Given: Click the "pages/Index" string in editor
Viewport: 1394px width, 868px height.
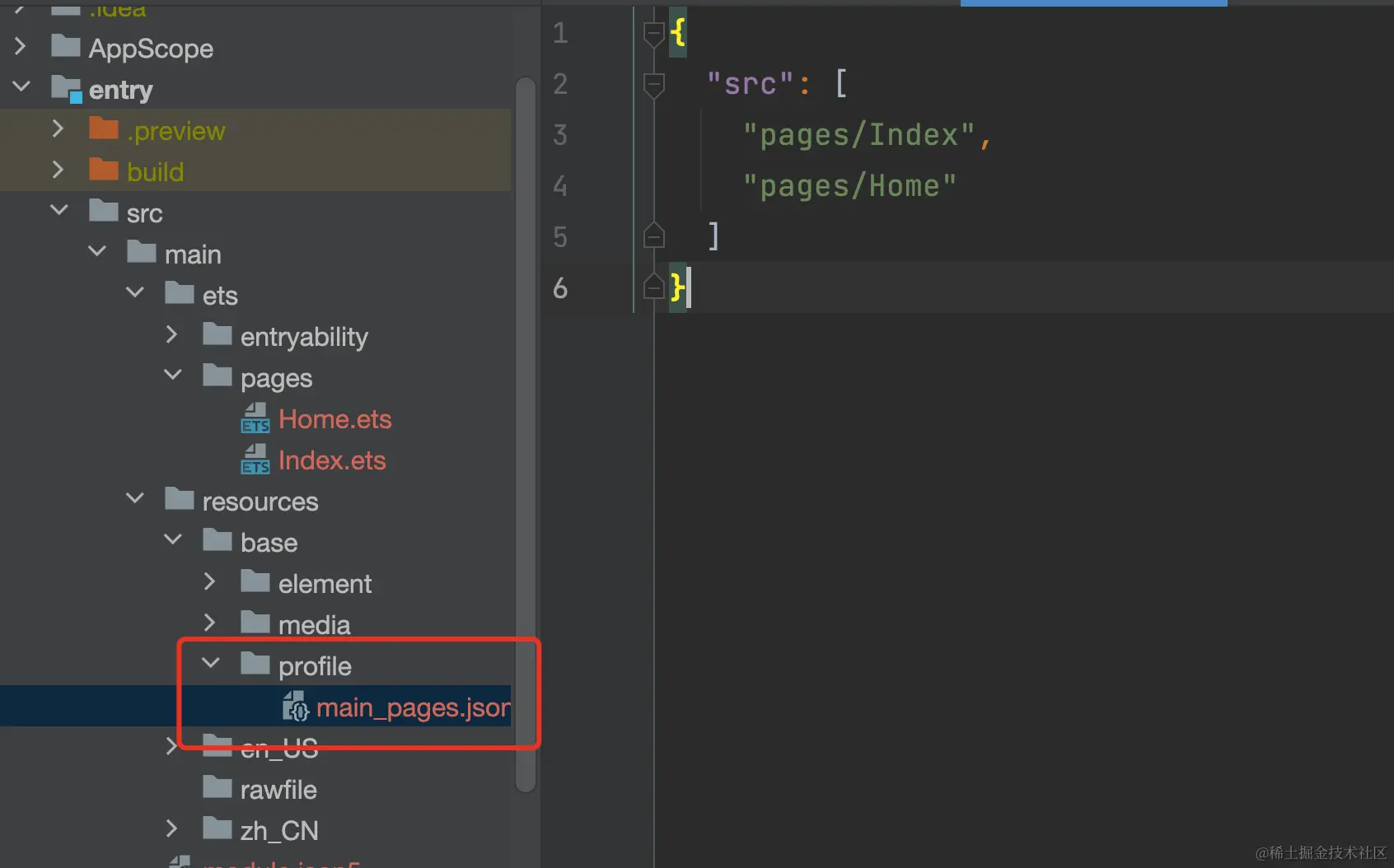Looking at the screenshot, I should 858,135.
